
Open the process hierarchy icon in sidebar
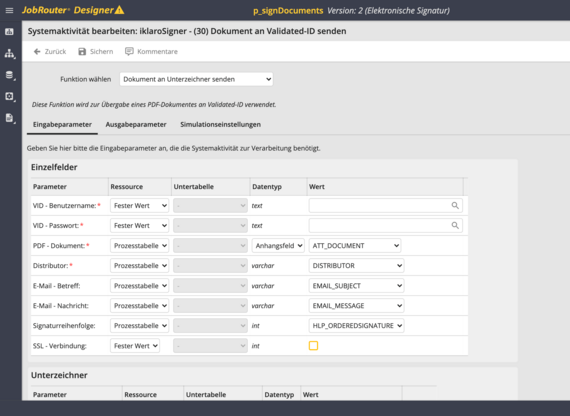pyautogui.click(x=9, y=53)
